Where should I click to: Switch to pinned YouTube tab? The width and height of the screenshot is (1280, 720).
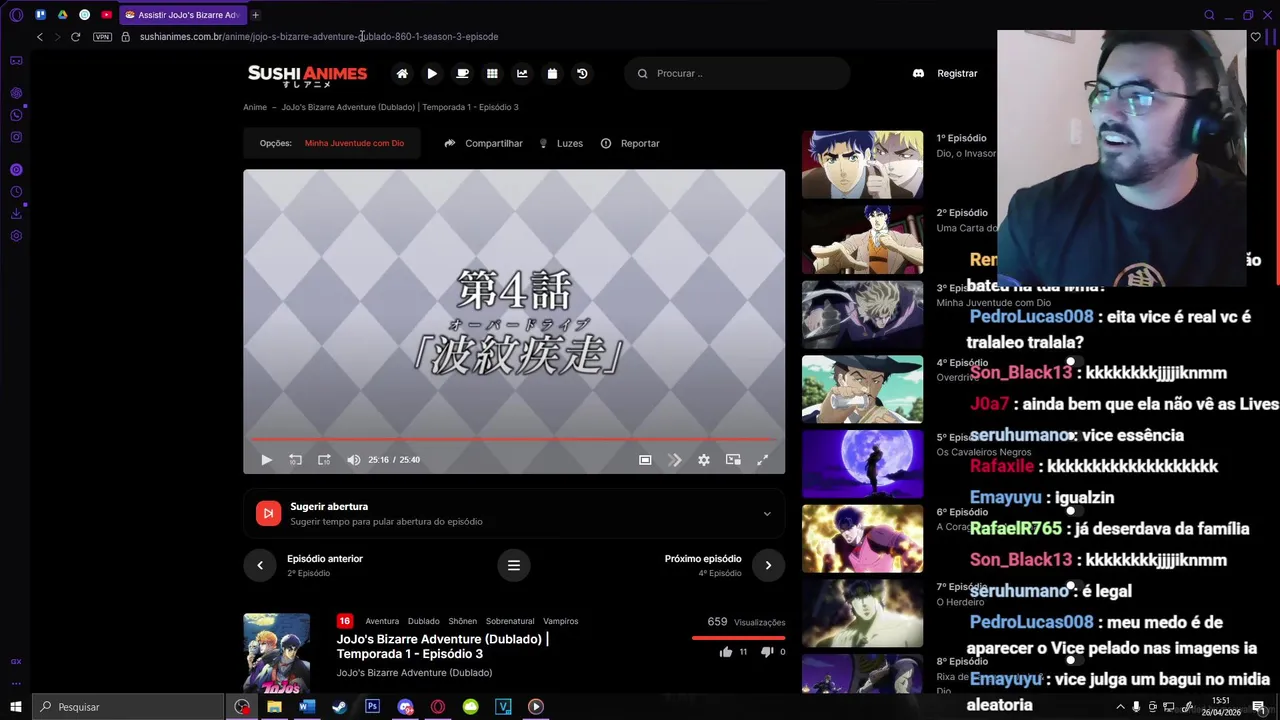(x=106, y=15)
